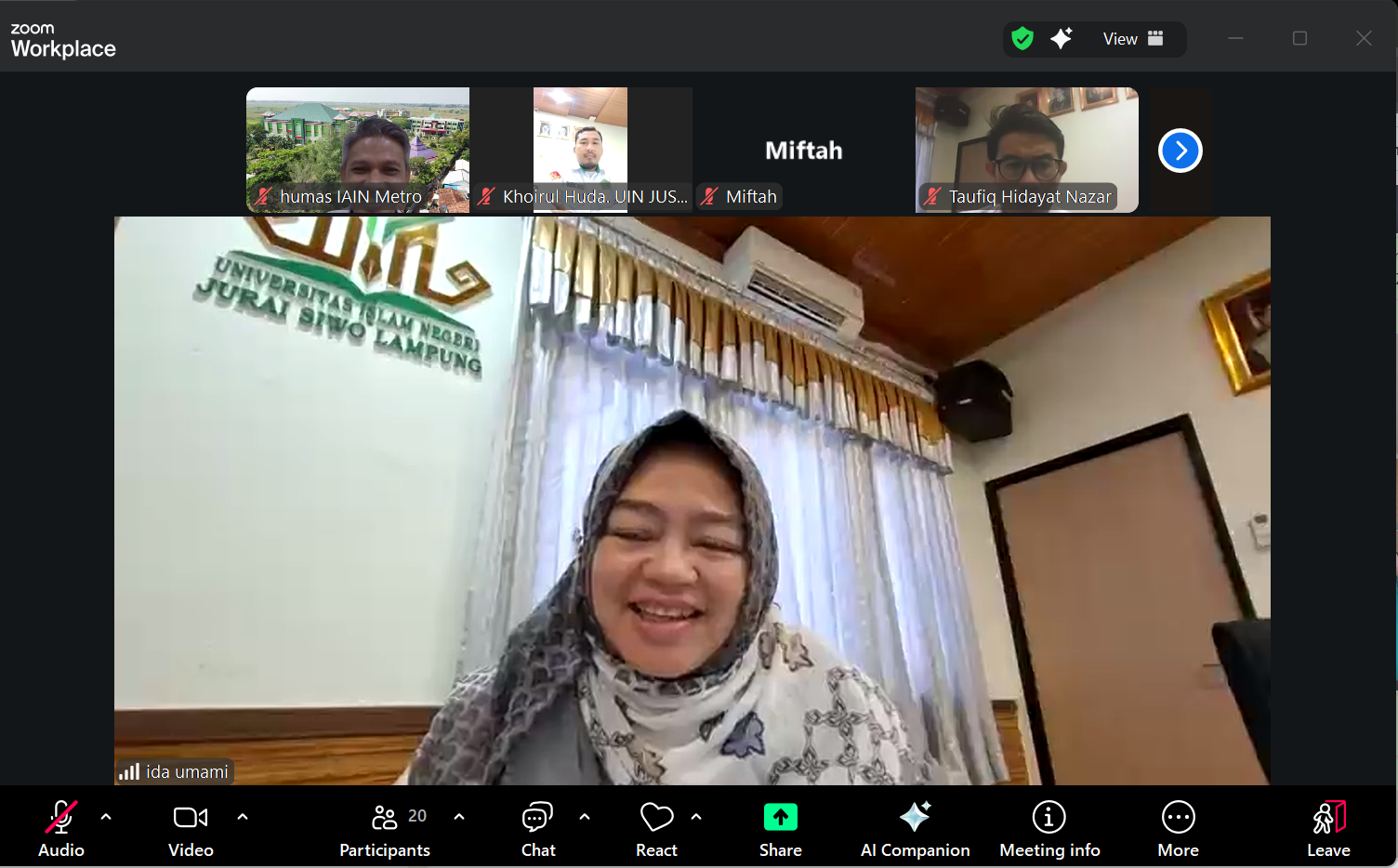Unmute the microphone with Audio button

(61, 827)
